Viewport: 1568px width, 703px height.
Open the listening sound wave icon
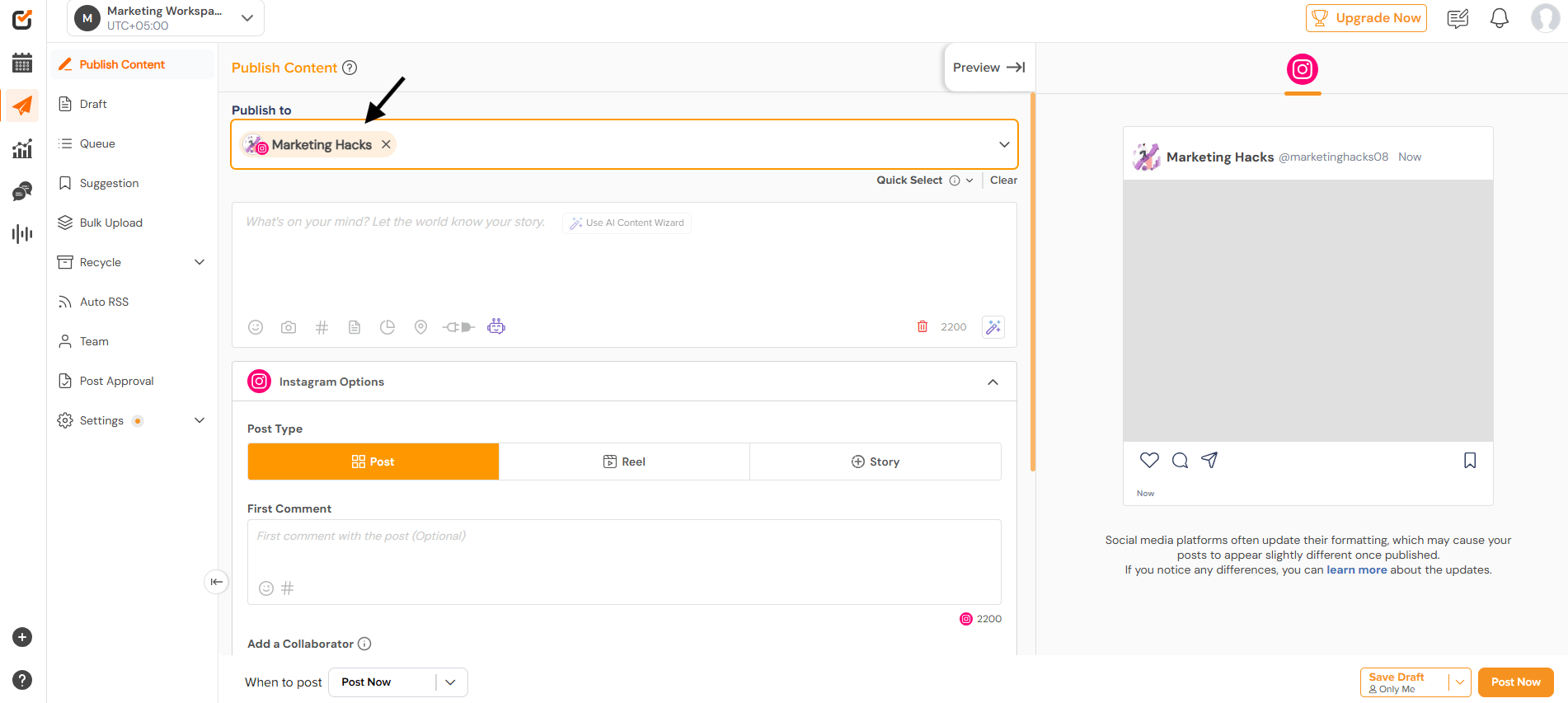[22, 234]
